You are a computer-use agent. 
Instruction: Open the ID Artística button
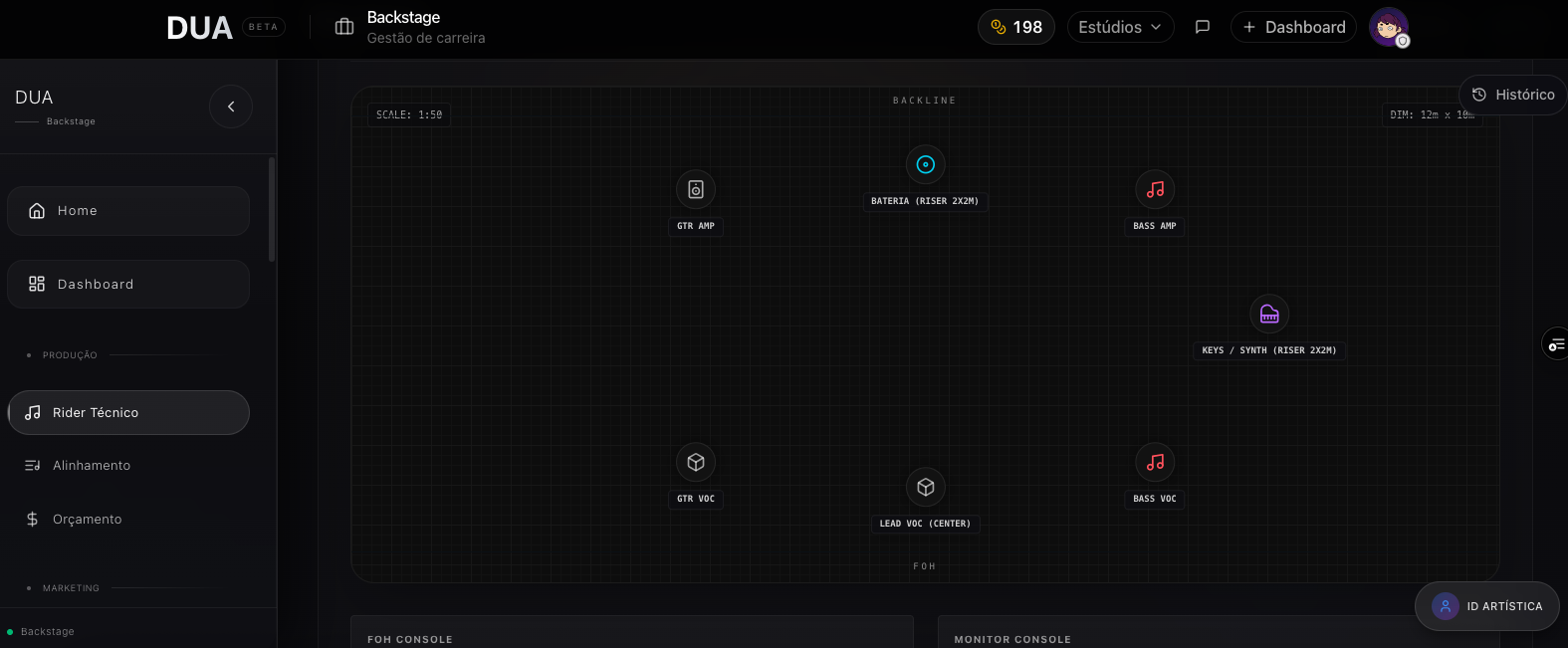click(1487, 606)
